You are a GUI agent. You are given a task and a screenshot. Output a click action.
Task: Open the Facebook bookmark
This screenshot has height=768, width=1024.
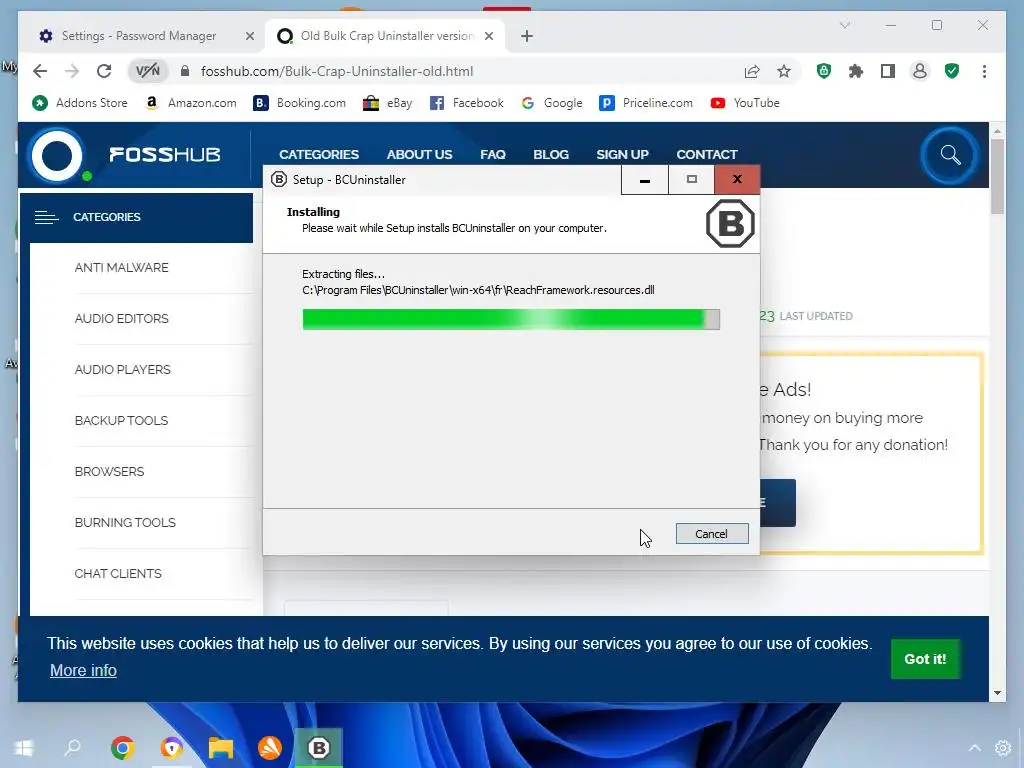[x=466, y=103]
